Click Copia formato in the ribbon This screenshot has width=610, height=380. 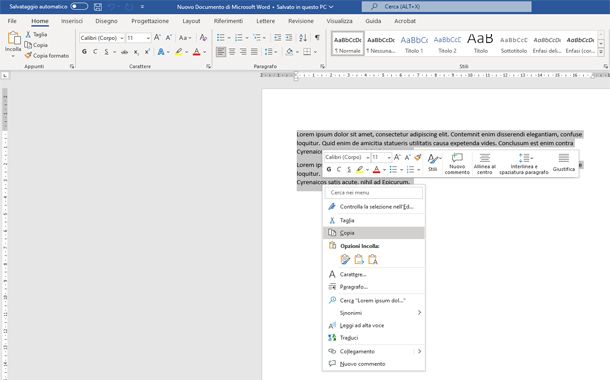[x=47, y=56]
